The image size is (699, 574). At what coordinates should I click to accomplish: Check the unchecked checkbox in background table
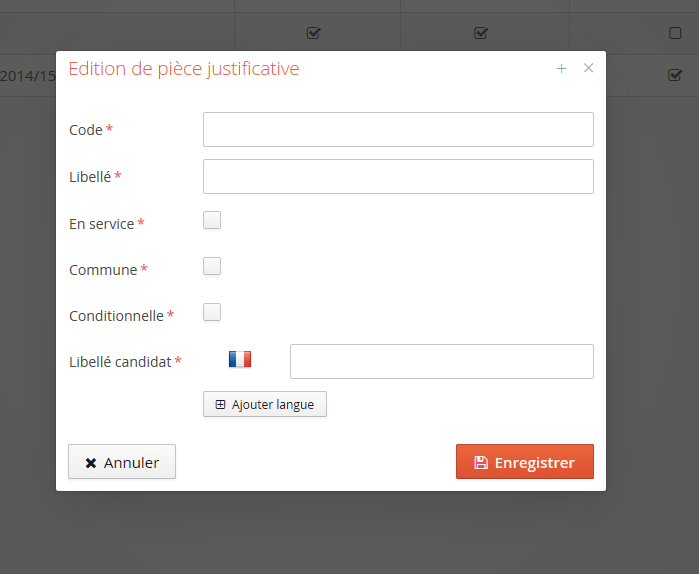675,33
